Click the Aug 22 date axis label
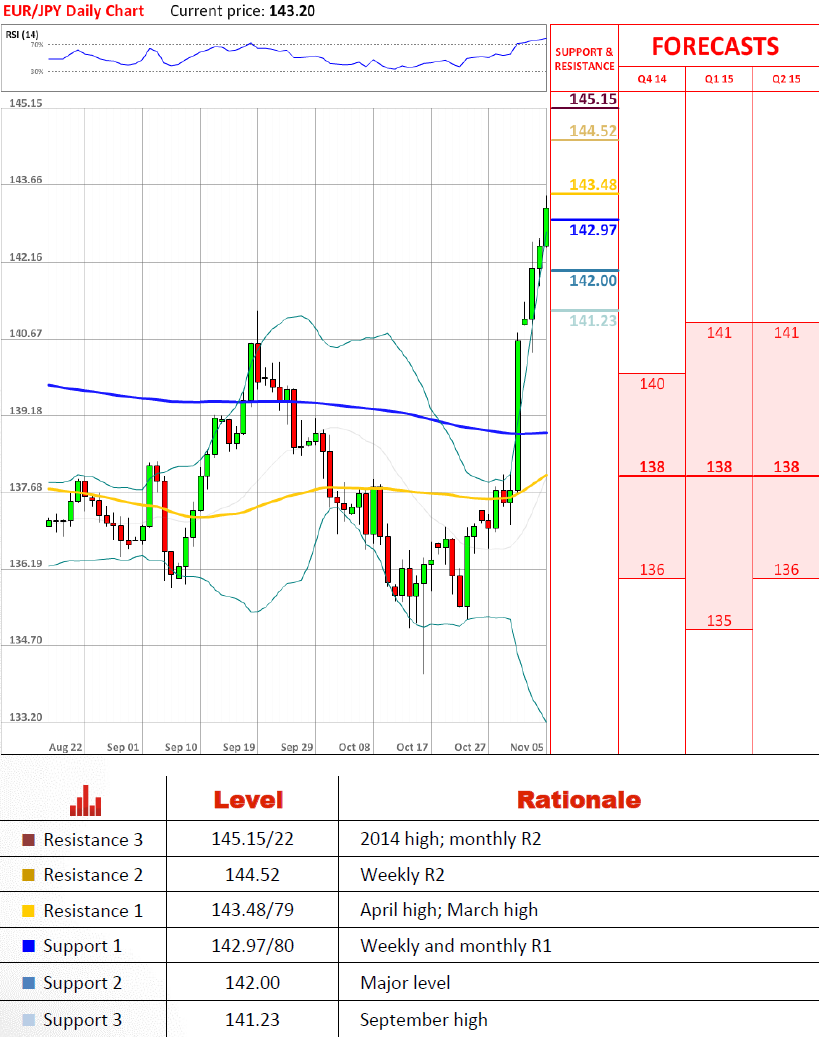Image resolution: width=819 pixels, height=1037 pixels. click(65, 747)
